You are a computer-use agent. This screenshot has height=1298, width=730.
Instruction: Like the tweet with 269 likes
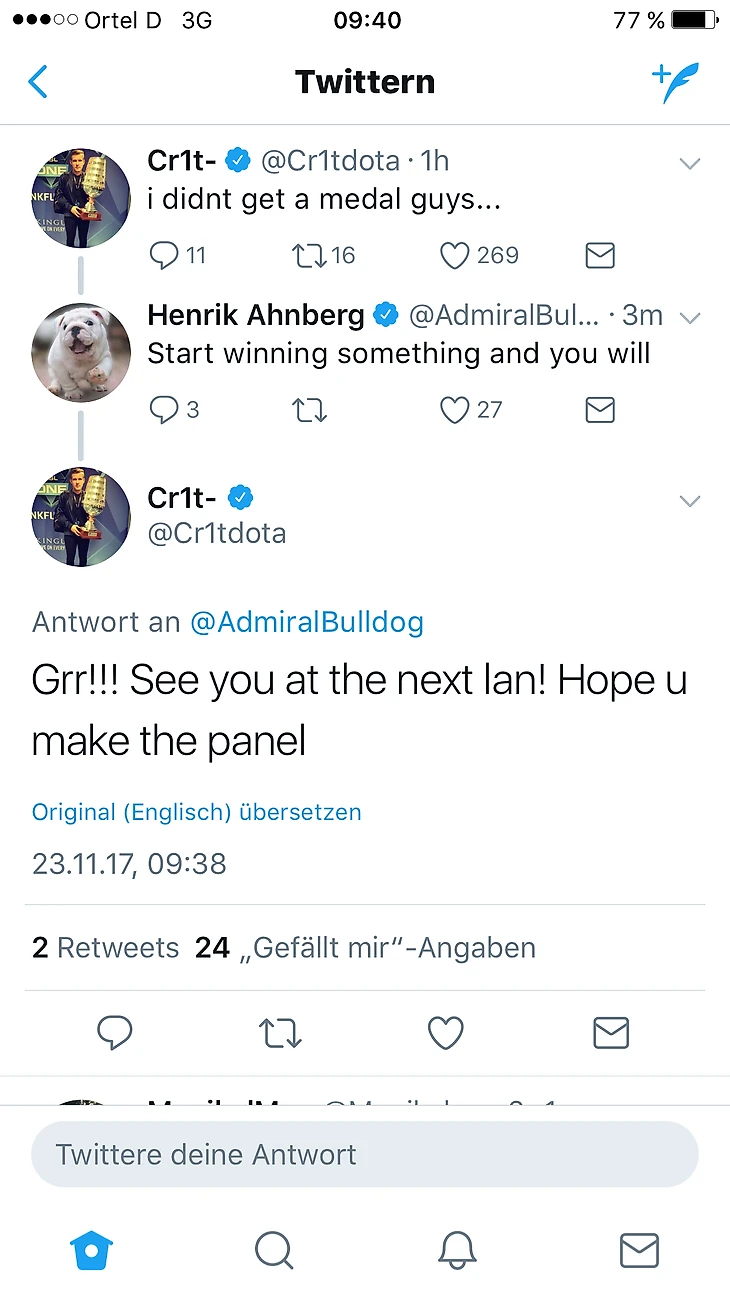click(455, 256)
